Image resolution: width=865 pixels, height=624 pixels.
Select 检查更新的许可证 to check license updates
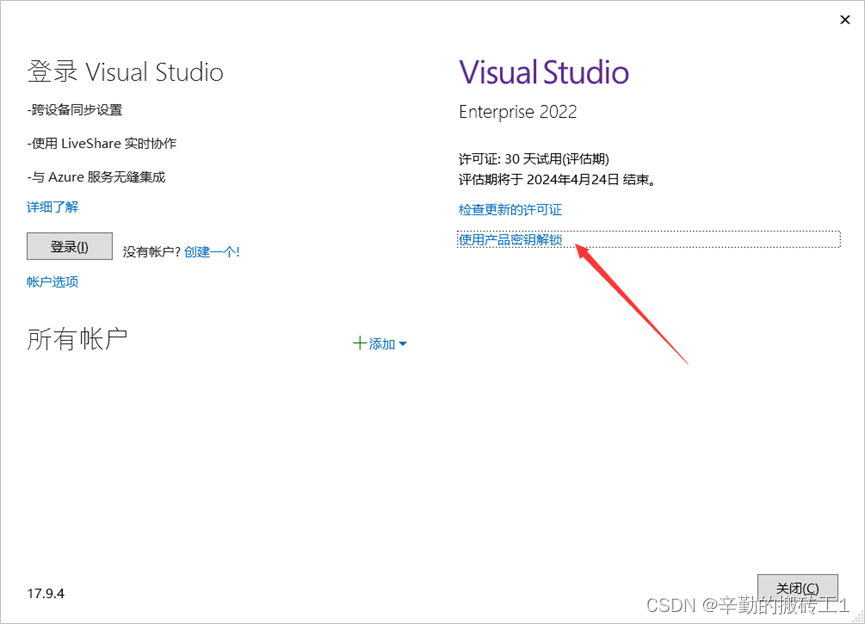[512, 210]
